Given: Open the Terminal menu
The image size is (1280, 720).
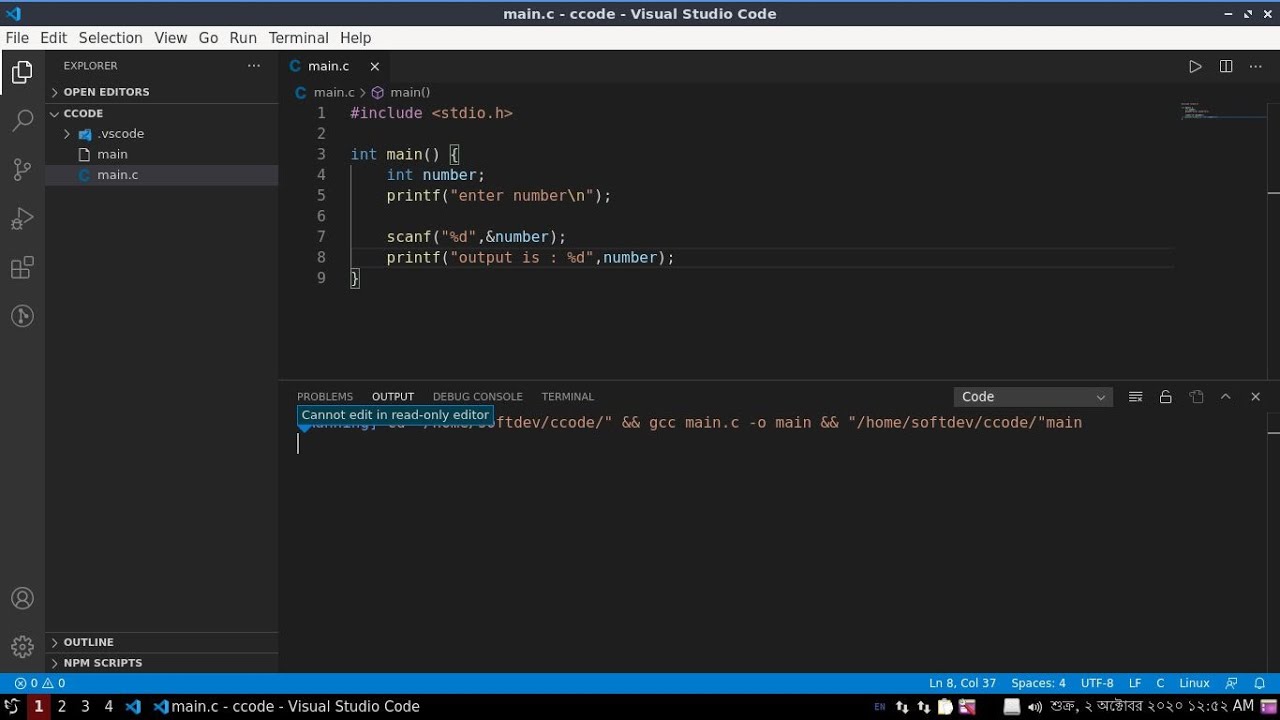Looking at the screenshot, I should pos(298,38).
